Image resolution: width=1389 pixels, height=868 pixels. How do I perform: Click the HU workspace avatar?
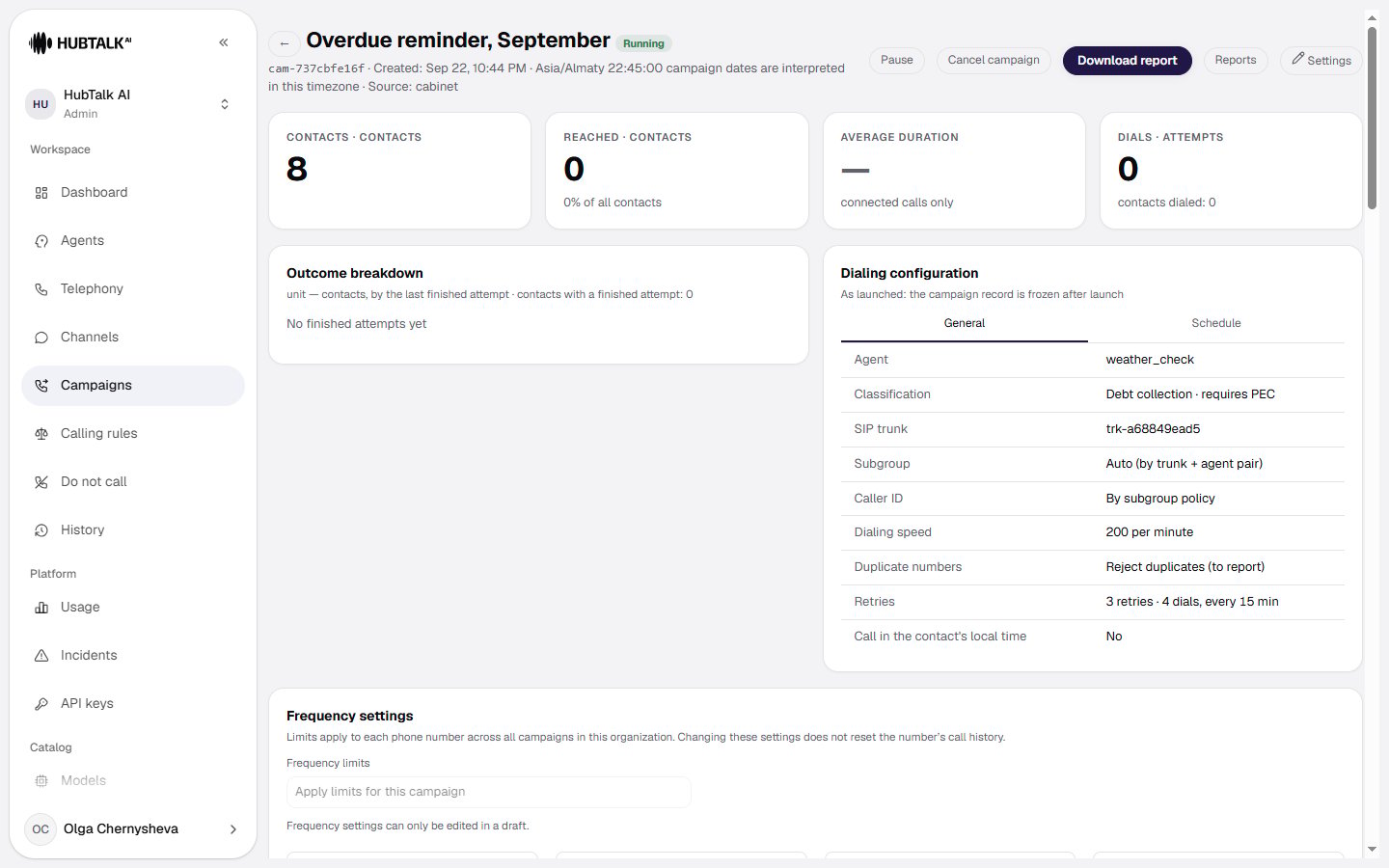click(x=41, y=104)
